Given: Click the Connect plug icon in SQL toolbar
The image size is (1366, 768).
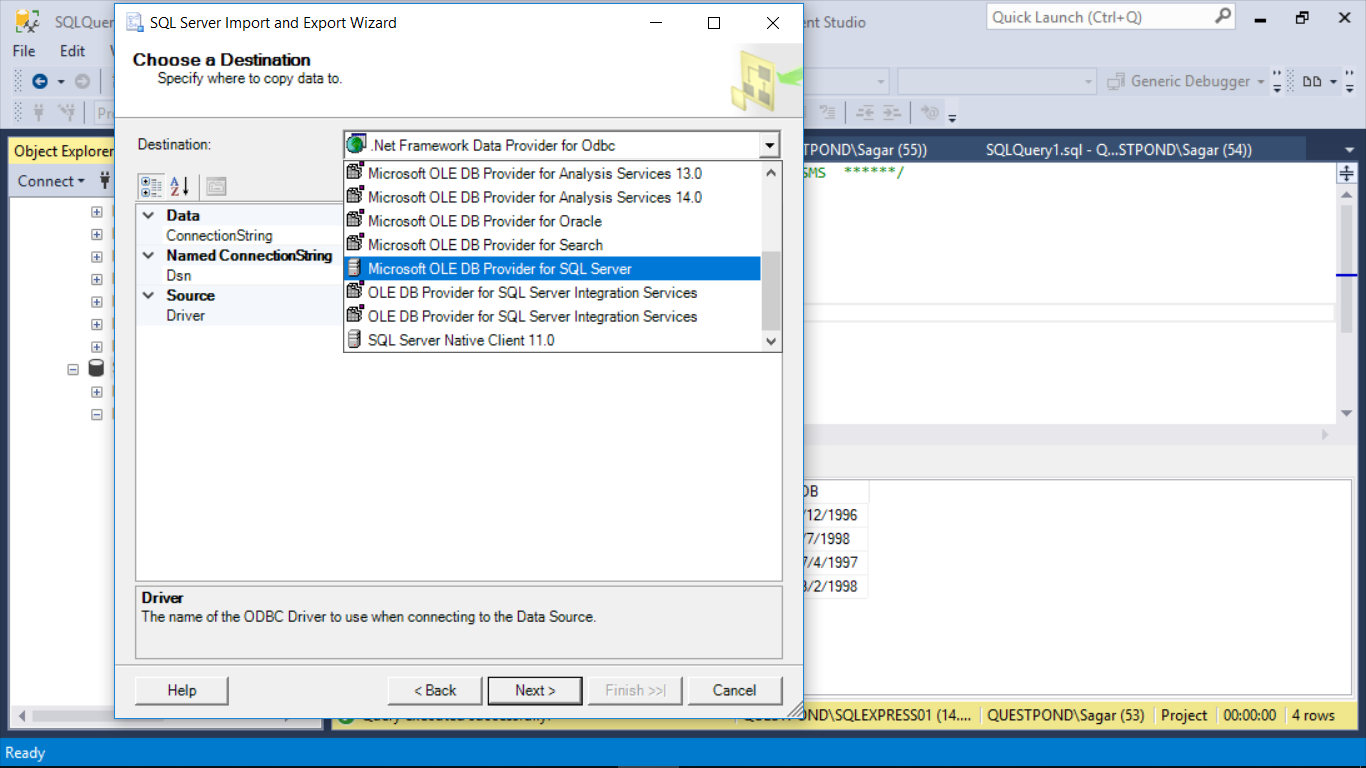Looking at the screenshot, I should (x=40, y=113).
